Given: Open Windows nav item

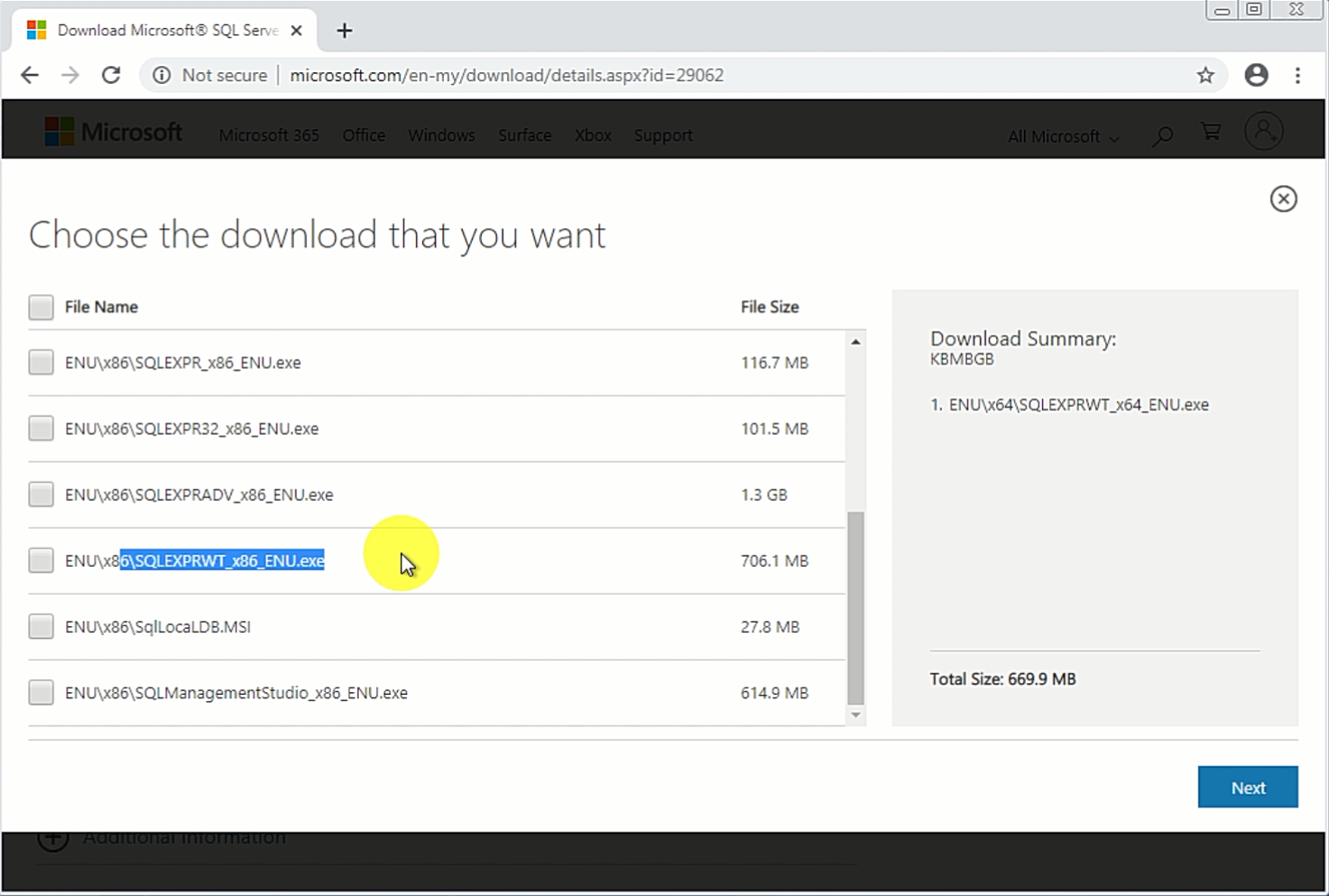Looking at the screenshot, I should point(441,135).
